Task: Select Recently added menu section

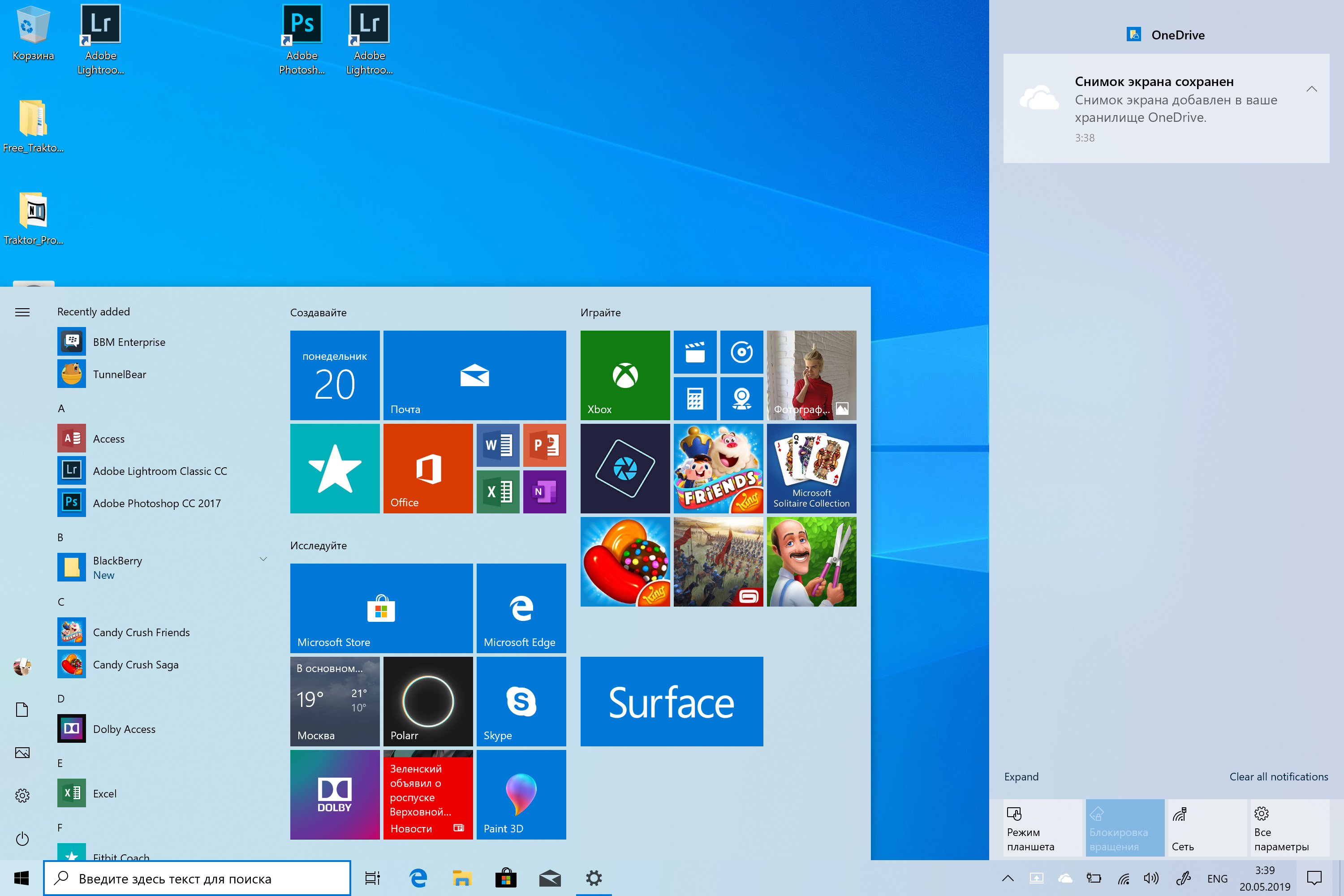Action: tap(93, 310)
